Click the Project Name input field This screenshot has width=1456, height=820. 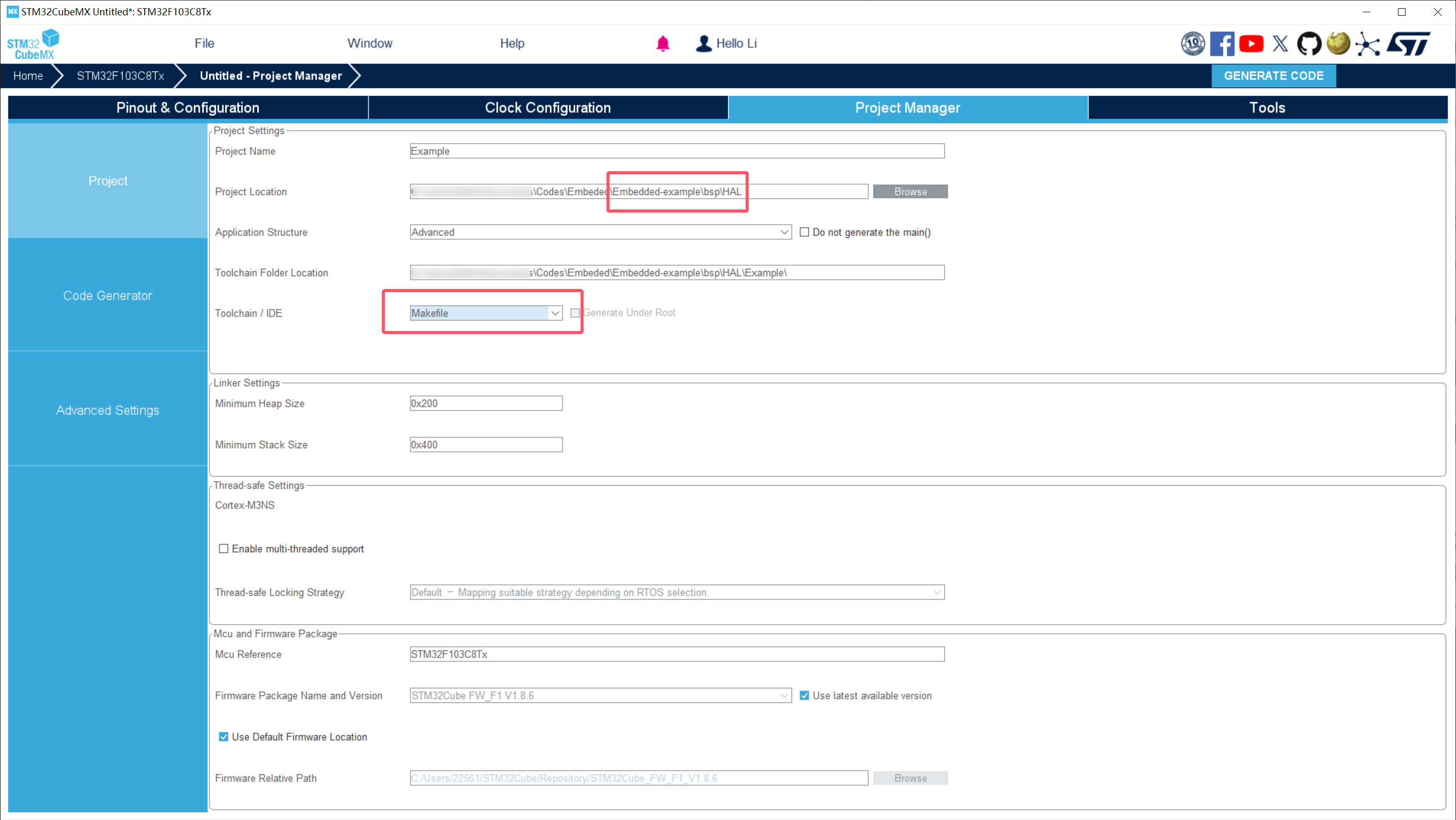(x=677, y=151)
